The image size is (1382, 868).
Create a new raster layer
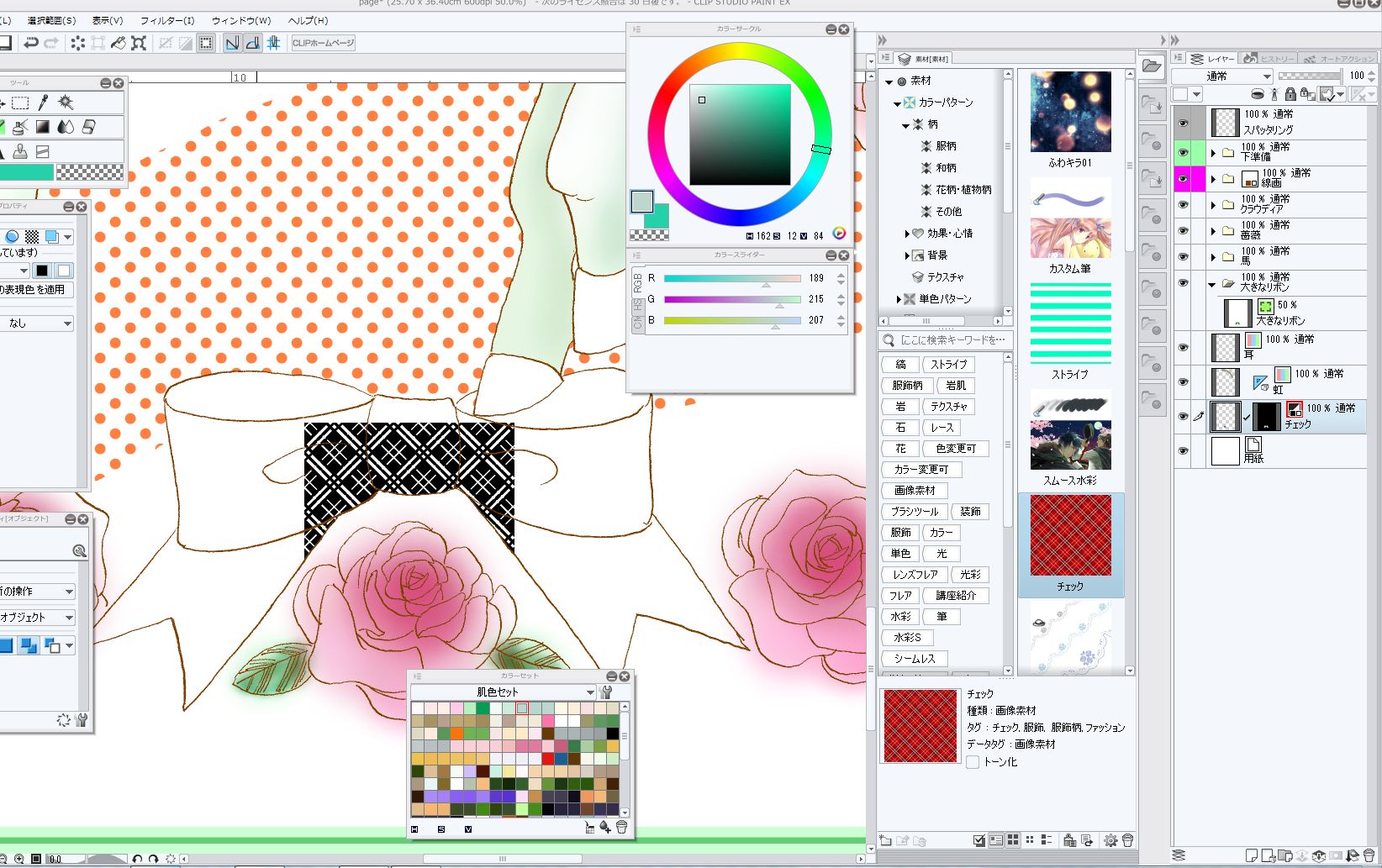(1252, 855)
